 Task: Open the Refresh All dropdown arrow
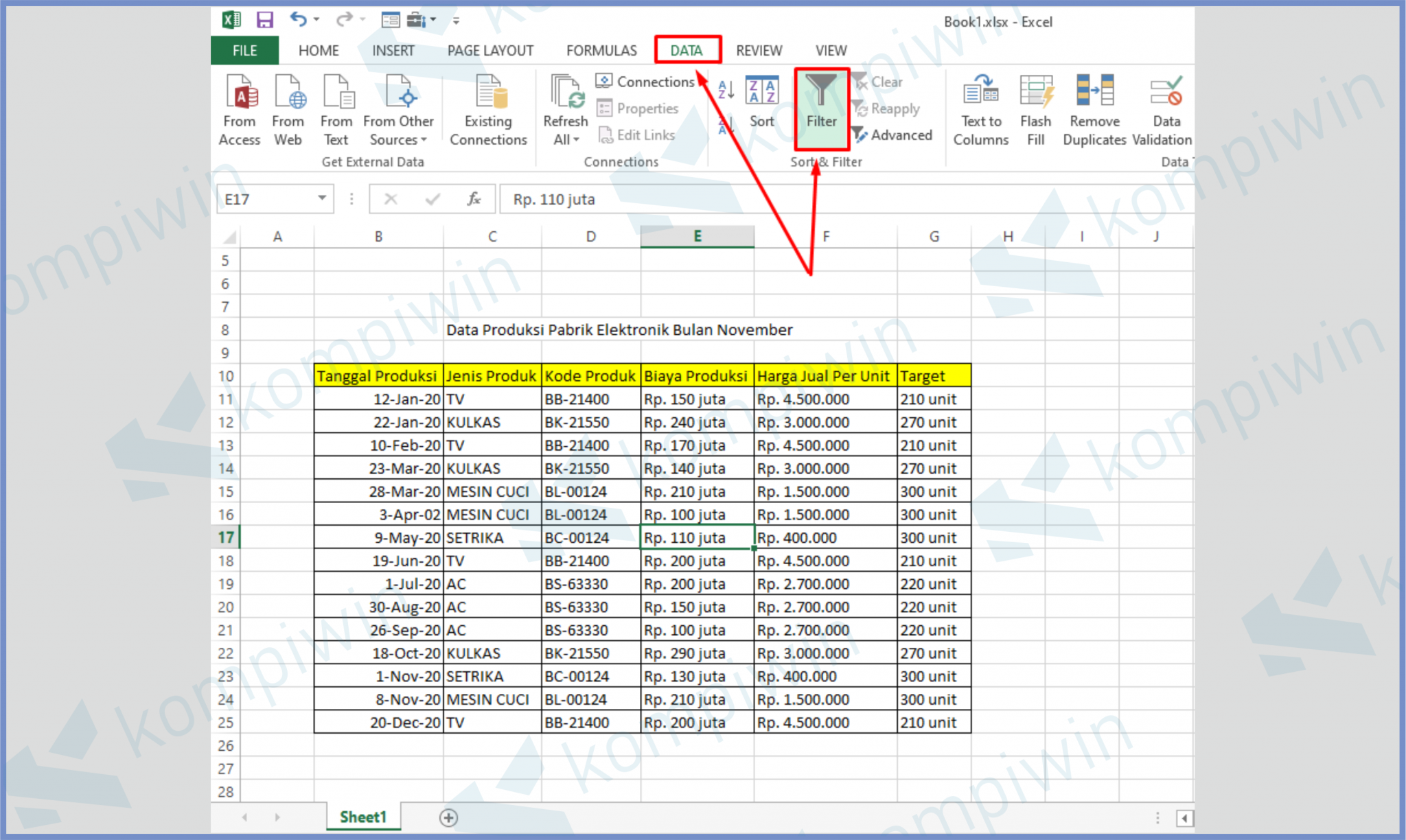pos(577,139)
